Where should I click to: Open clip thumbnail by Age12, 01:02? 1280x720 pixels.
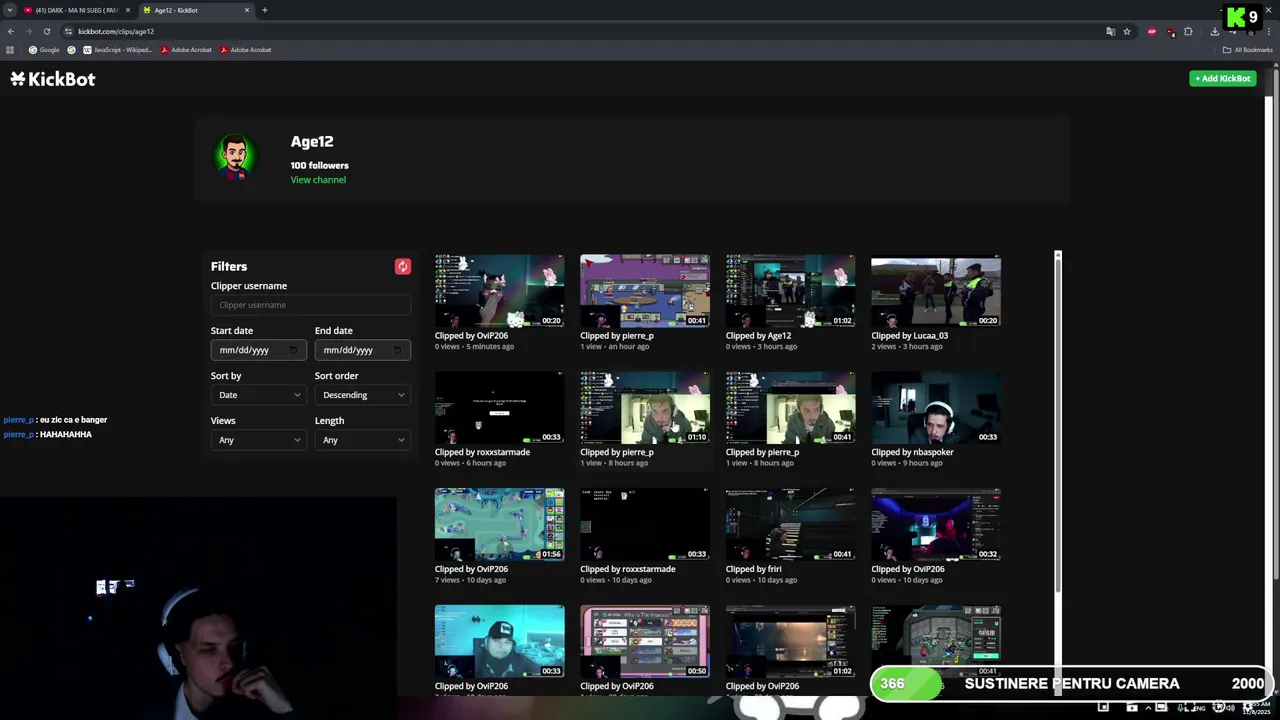790,290
